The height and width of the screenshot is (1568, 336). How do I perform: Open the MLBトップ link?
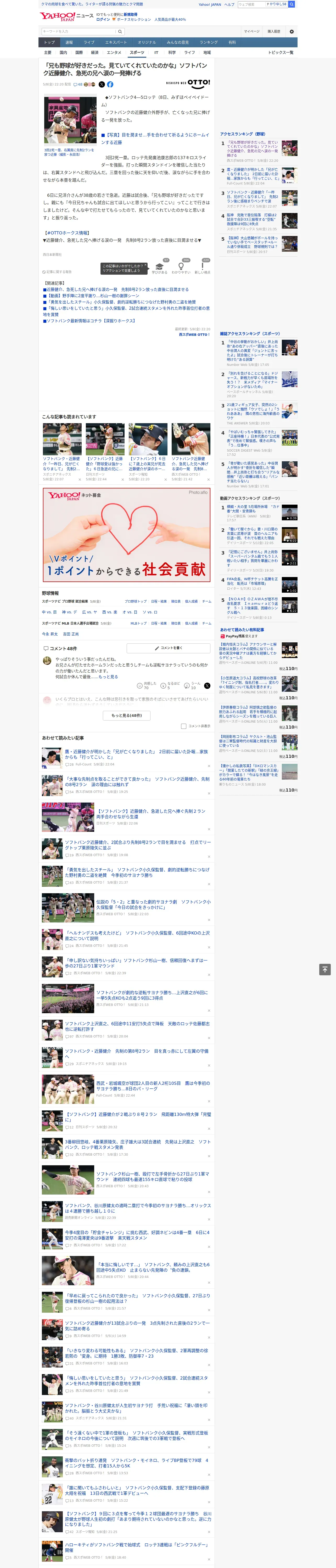pyautogui.click(x=138, y=623)
